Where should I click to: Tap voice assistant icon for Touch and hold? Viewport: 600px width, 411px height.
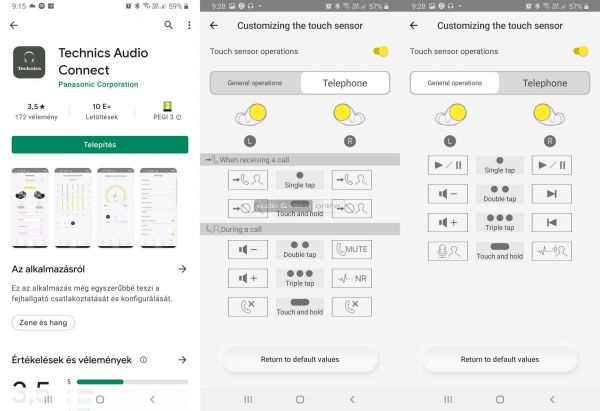448,251
